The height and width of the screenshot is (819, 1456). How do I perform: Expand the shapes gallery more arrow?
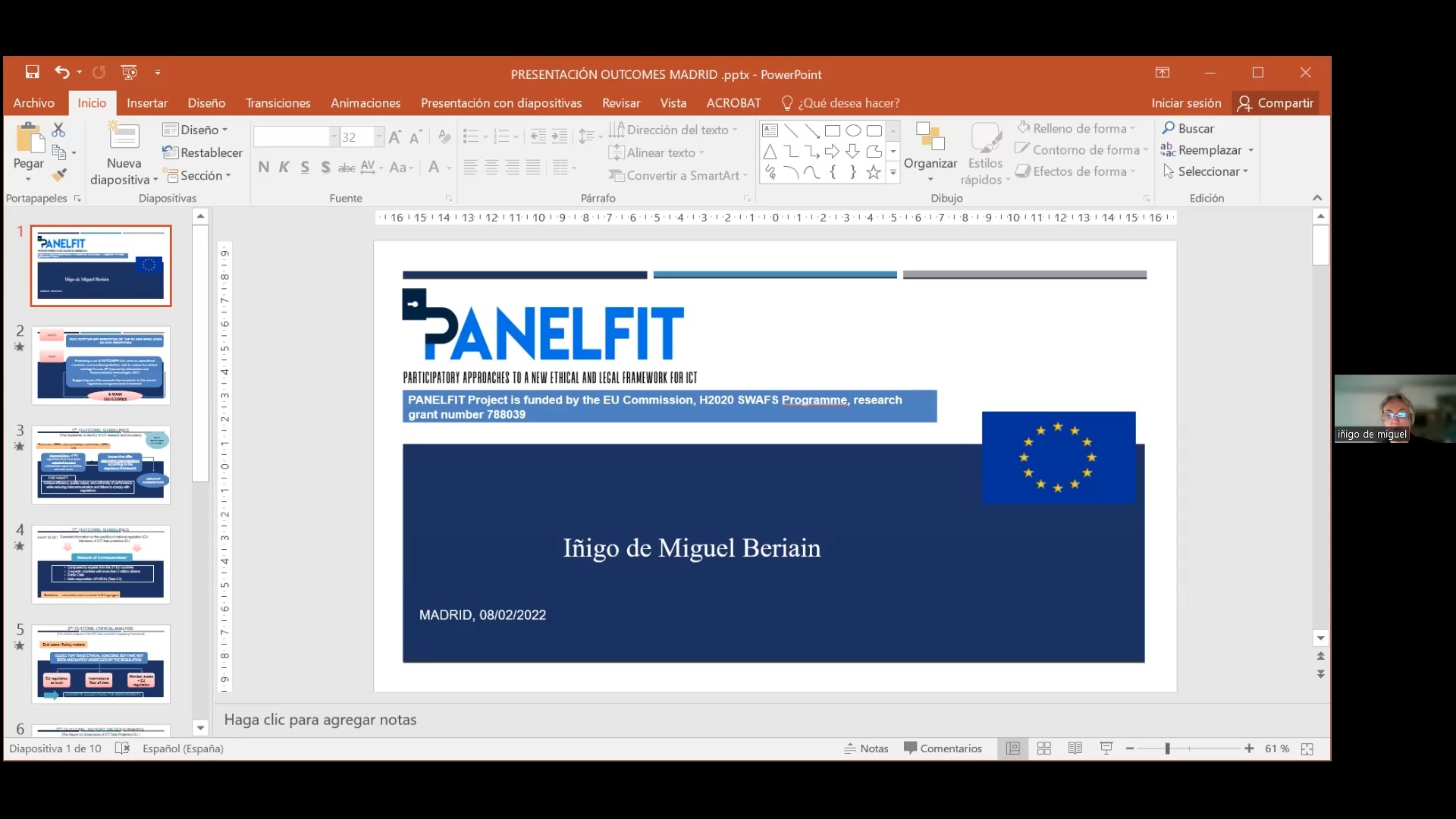[x=893, y=173]
